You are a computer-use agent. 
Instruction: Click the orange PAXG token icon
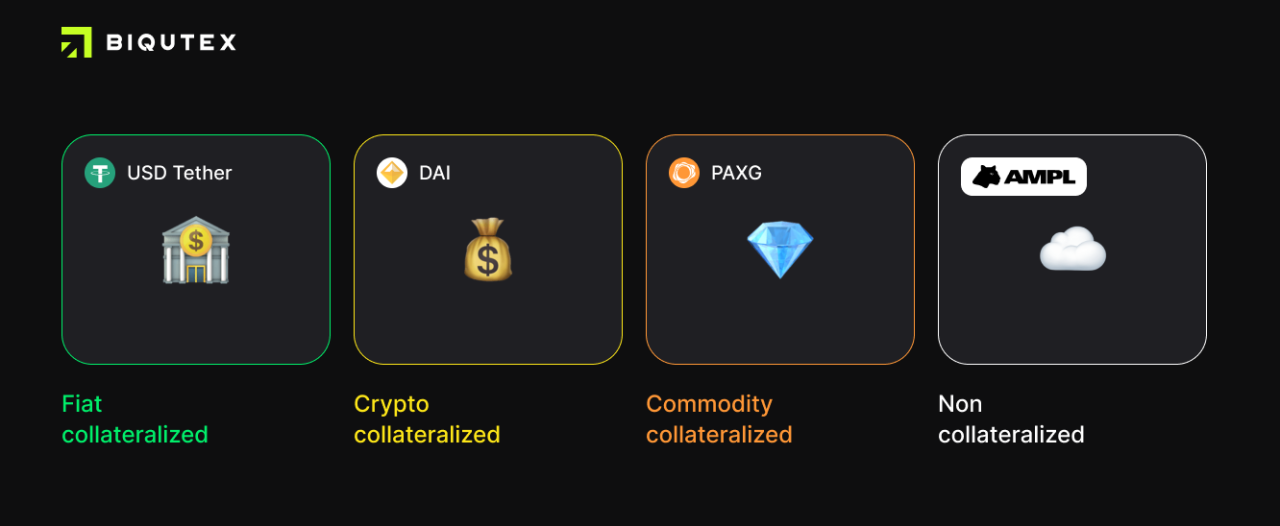(x=684, y=173)
